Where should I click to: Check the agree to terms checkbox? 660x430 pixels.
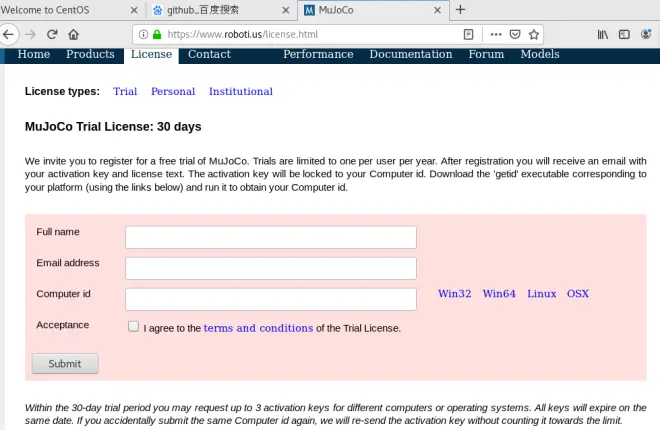pyautogui.click(x=133, y=326)
